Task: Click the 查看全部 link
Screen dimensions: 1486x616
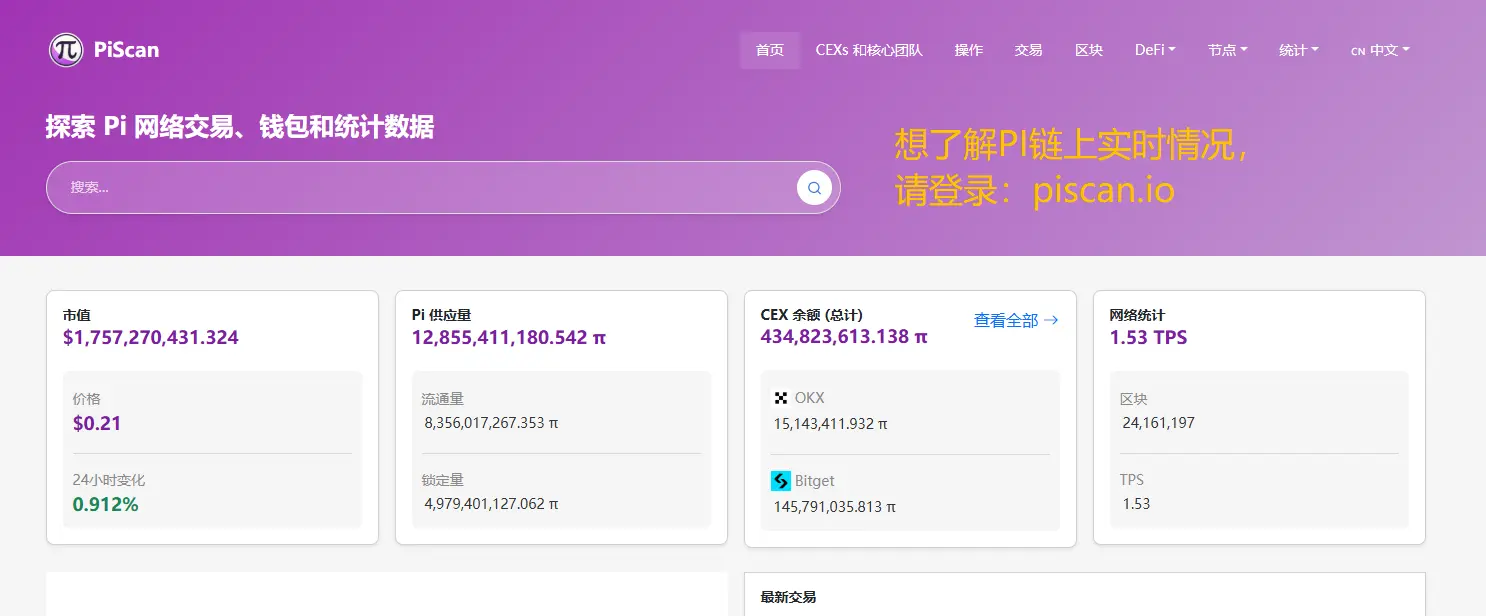Action: pos(1016,320)
